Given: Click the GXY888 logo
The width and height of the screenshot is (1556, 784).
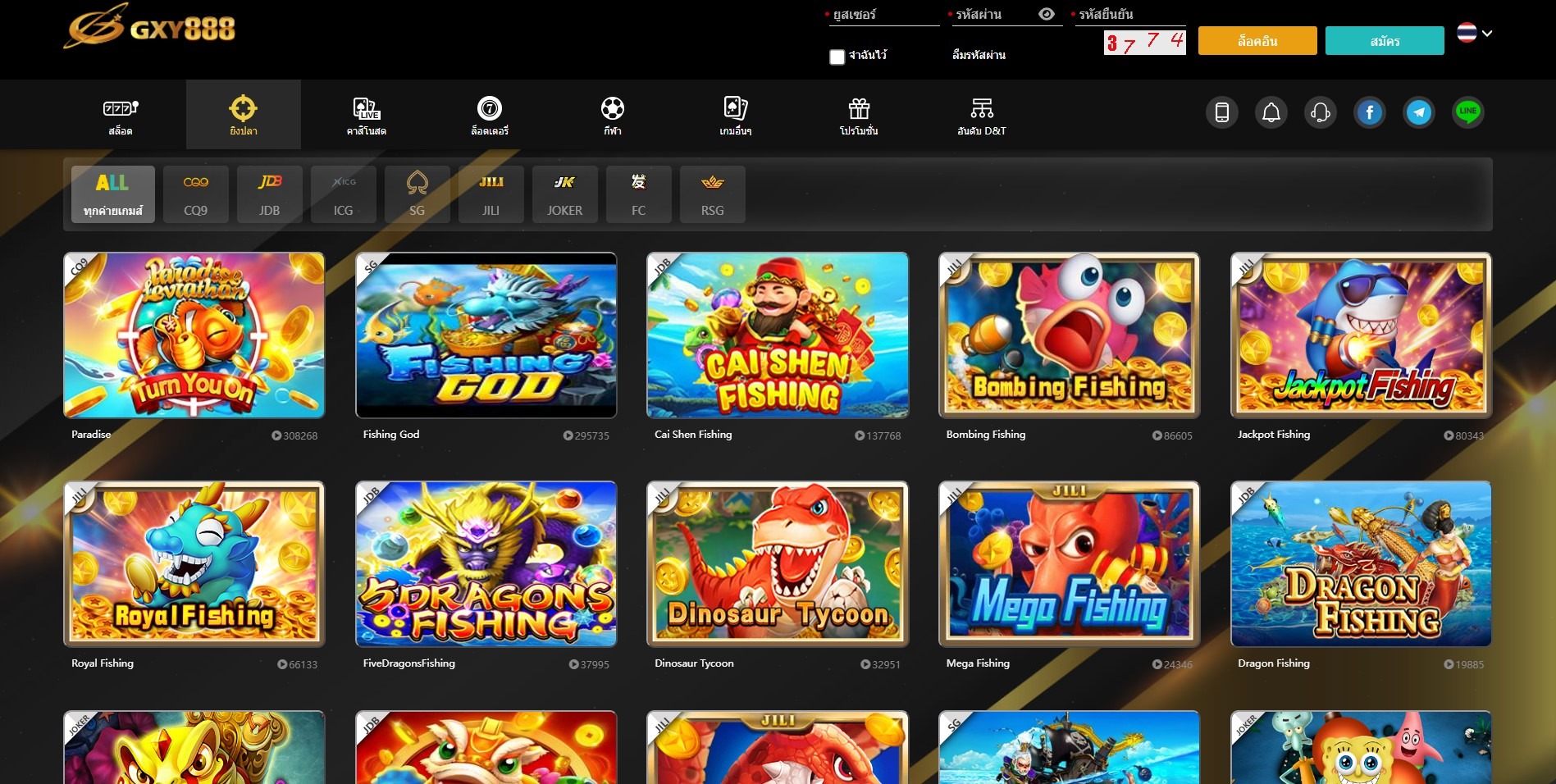Looking at the screenshot, I should (x=149, y=26).
